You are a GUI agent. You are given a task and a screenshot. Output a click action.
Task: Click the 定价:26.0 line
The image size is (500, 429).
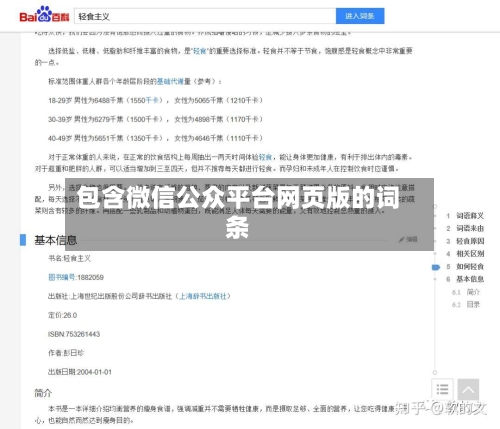click(63, 315)
